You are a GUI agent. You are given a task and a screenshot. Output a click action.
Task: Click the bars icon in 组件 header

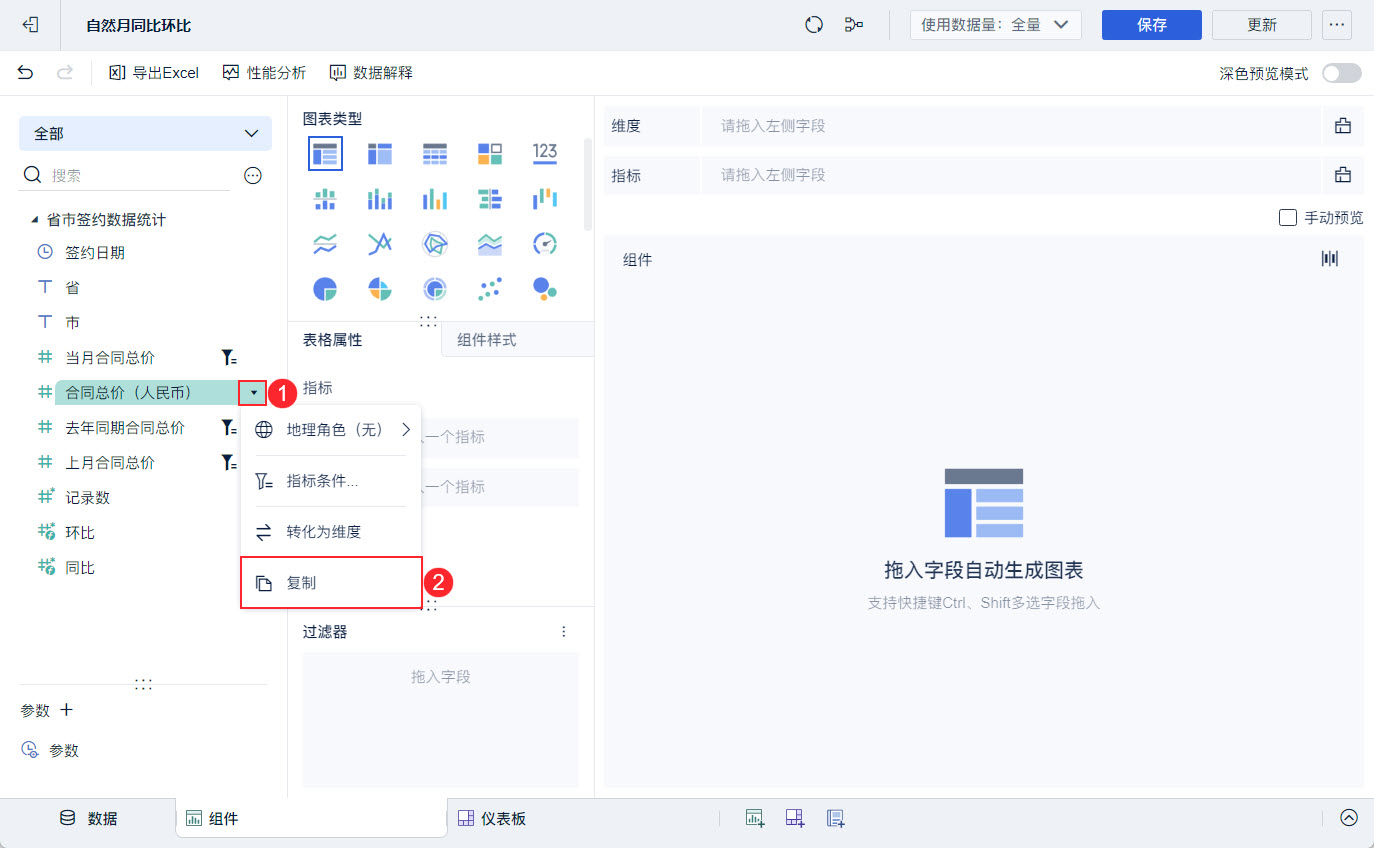pos(1330,259)
